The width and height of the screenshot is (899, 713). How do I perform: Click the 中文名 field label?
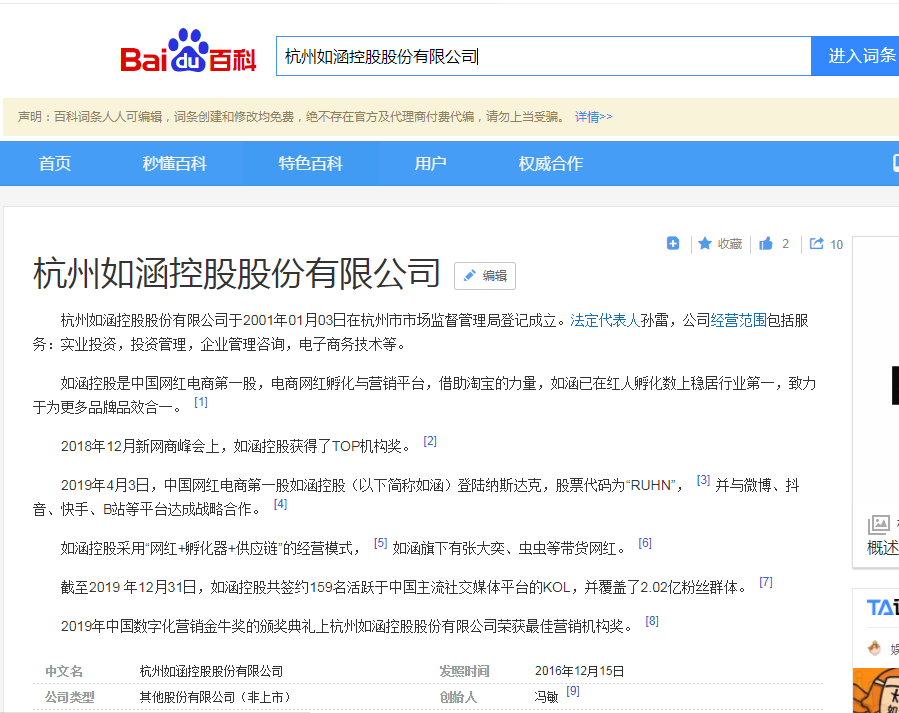[x=64, y=671]
